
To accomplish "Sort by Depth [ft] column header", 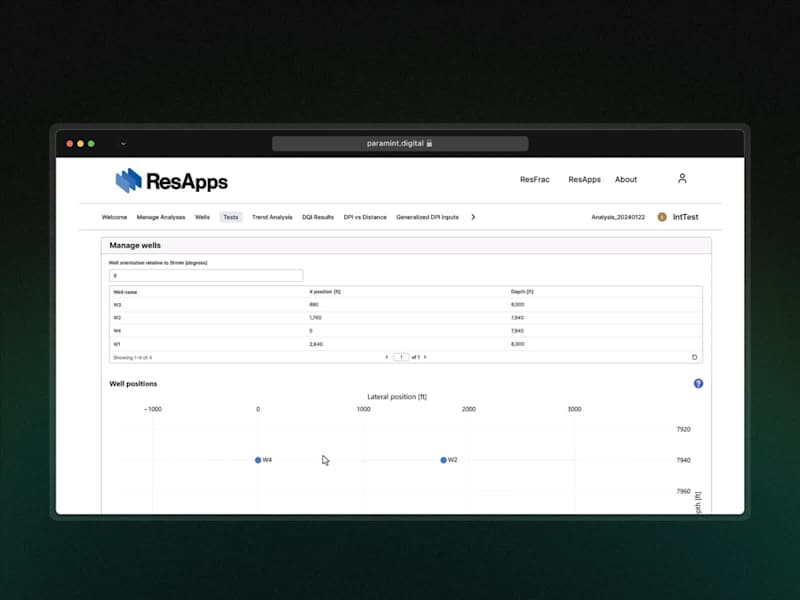I will pyautogui.click(x=522, y=292).
